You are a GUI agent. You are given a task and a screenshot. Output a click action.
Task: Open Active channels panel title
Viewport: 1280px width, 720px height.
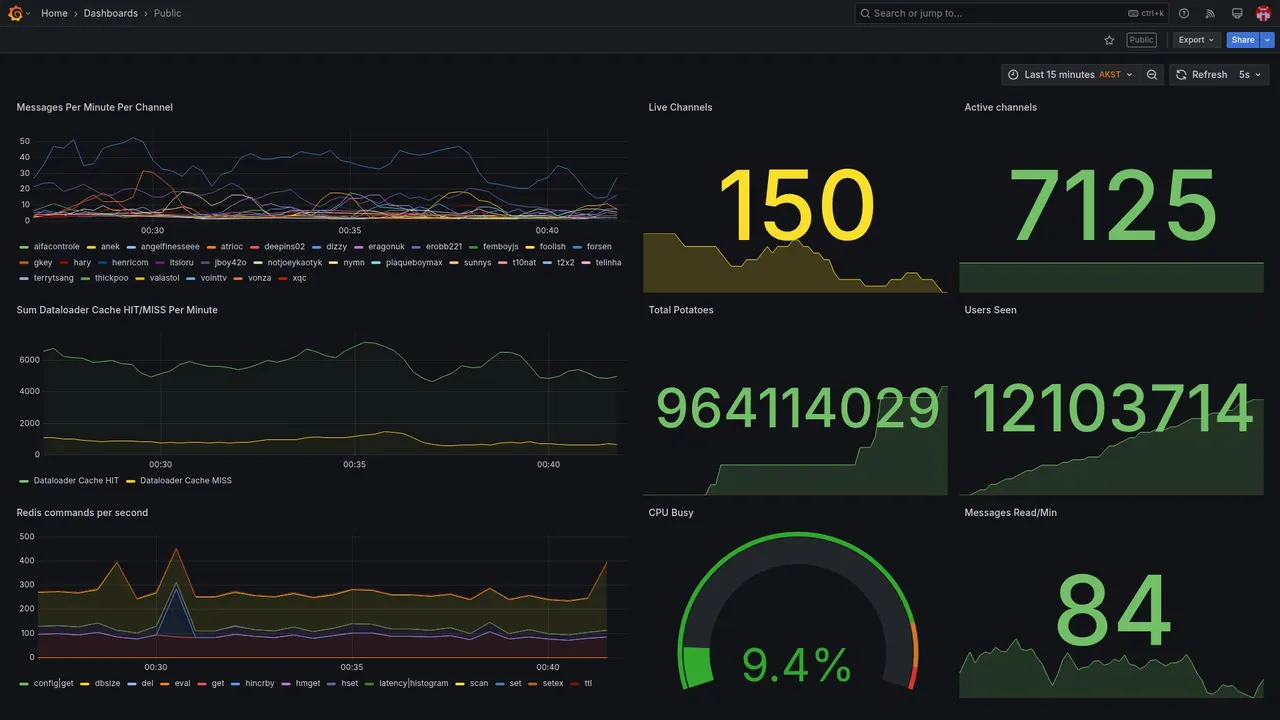pos(1000,107)
